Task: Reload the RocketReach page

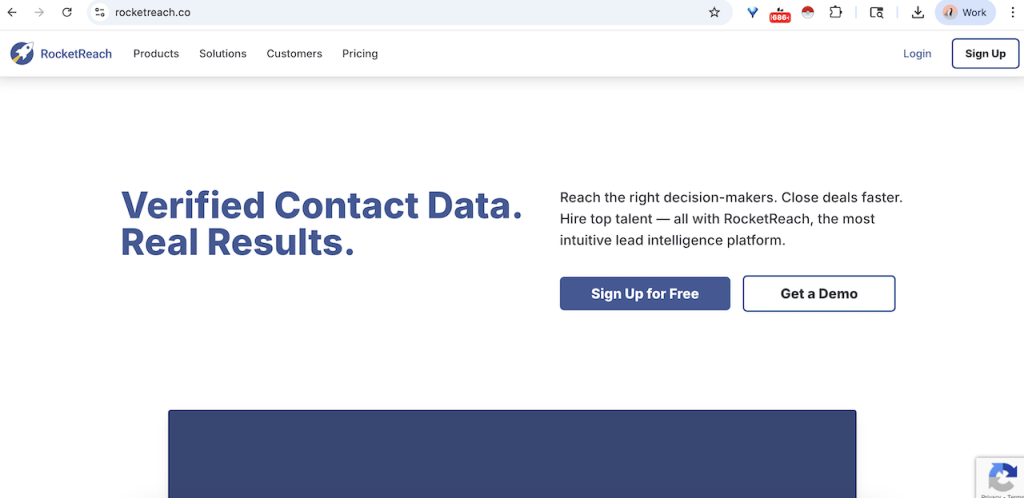Action: [67, 13]
